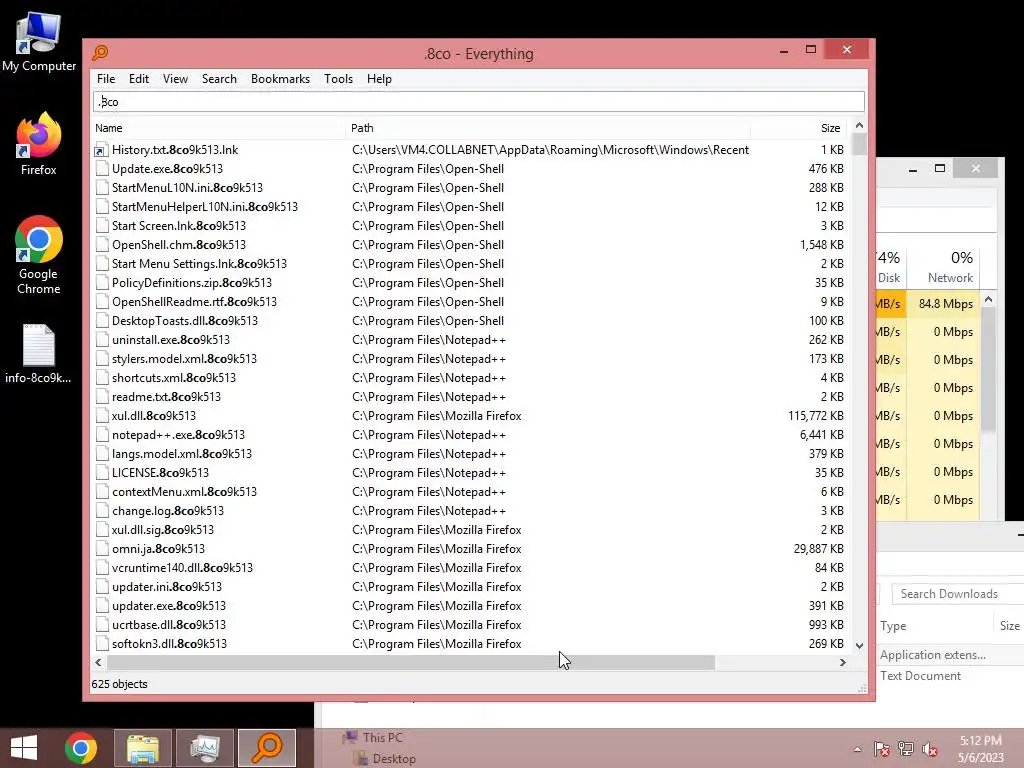Click file icon of readme.txt.8co9k513

(x=101, y=397)
